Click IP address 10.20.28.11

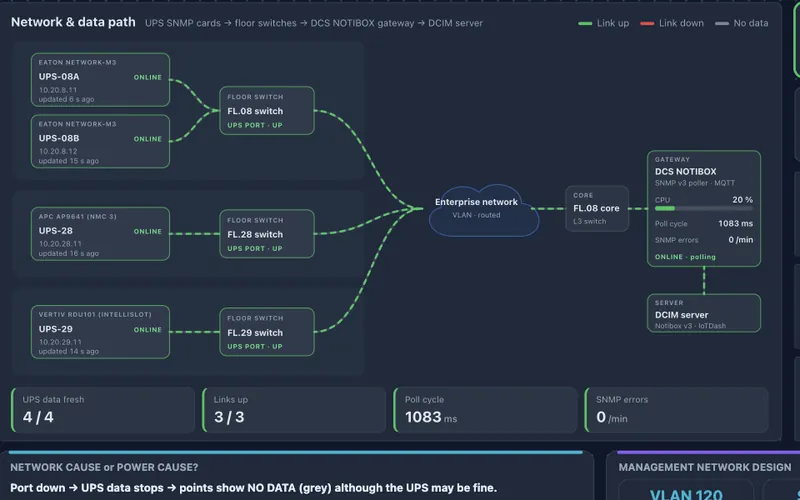click(x=60, y=244)
